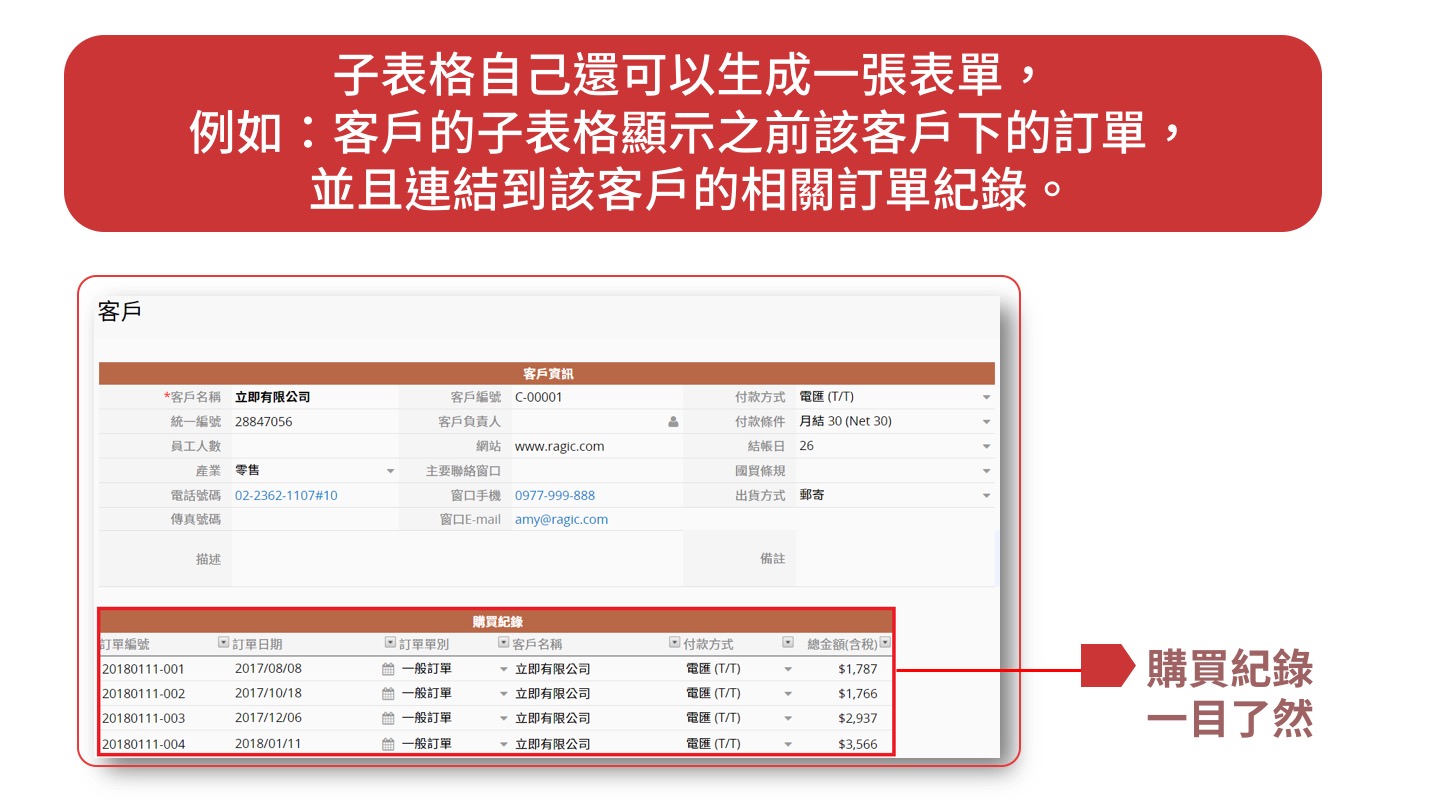
Task: Click total amount $1,787
Action: pos(857,669)
